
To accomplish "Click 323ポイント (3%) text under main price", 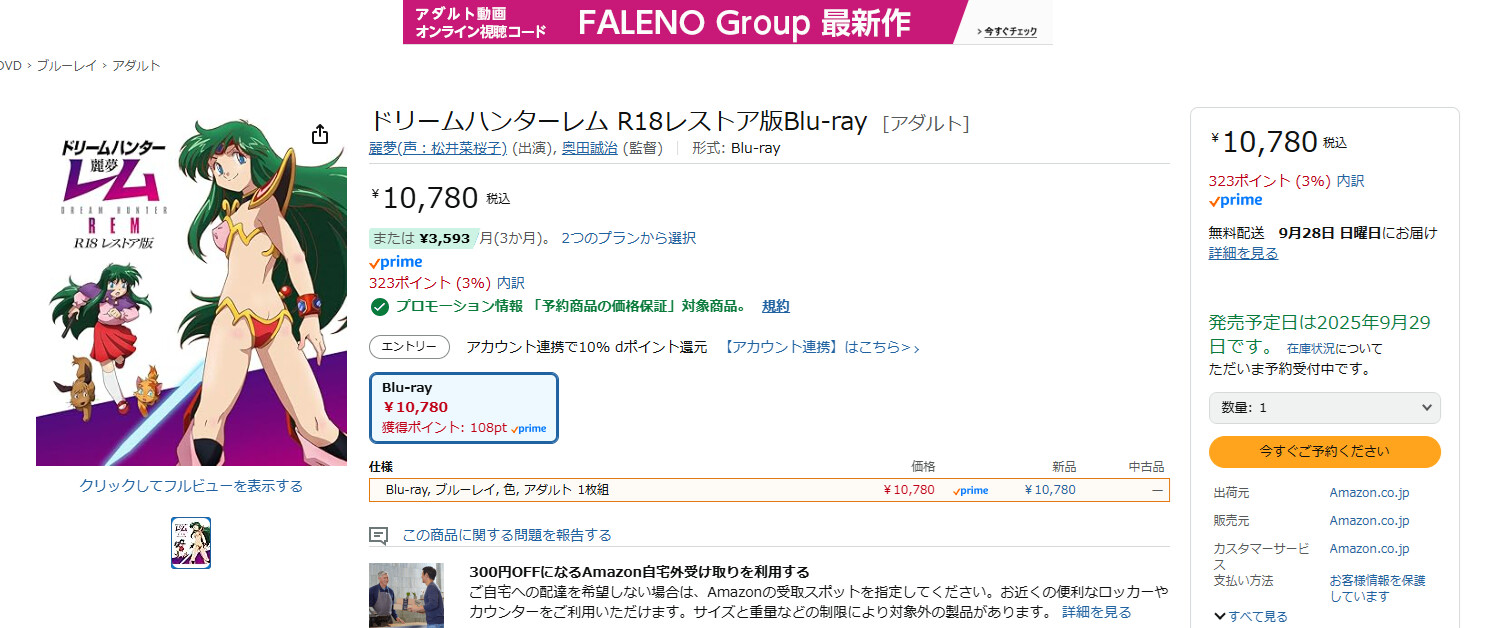I will coord(430,283).
